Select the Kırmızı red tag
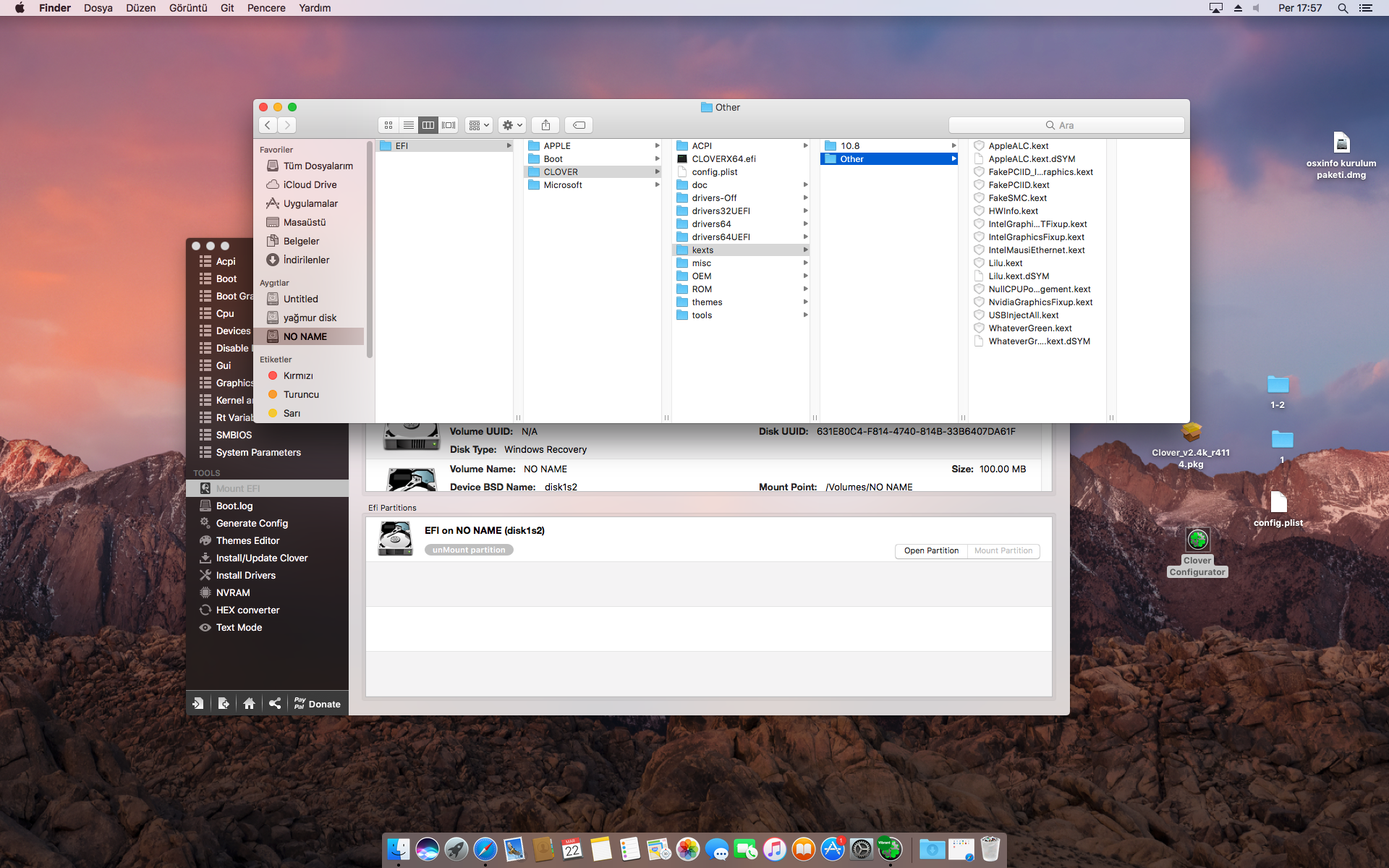The height and width of the screenshot is (868, 1389). [297, 375]
